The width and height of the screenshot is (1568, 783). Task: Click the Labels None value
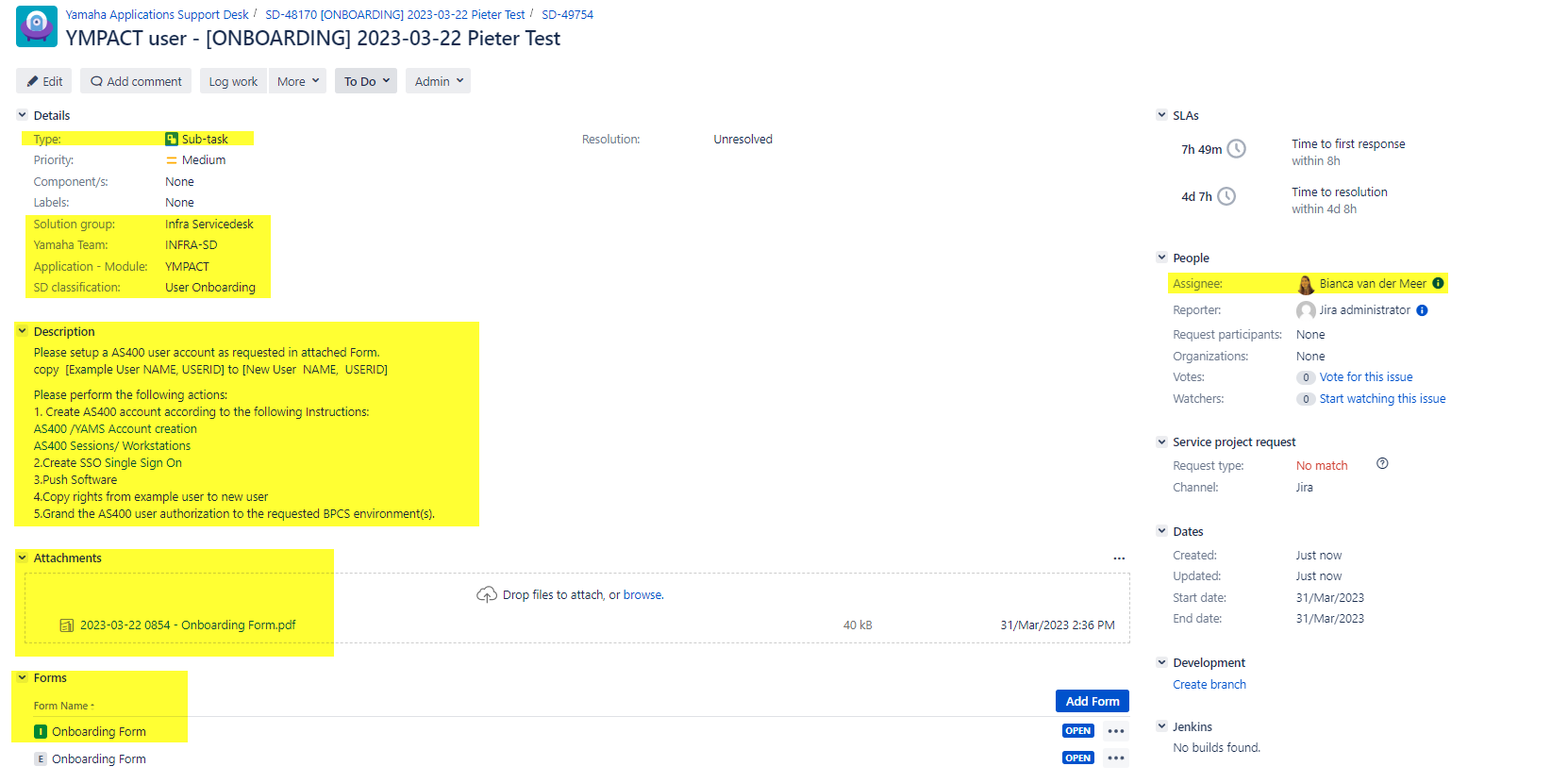179,203
